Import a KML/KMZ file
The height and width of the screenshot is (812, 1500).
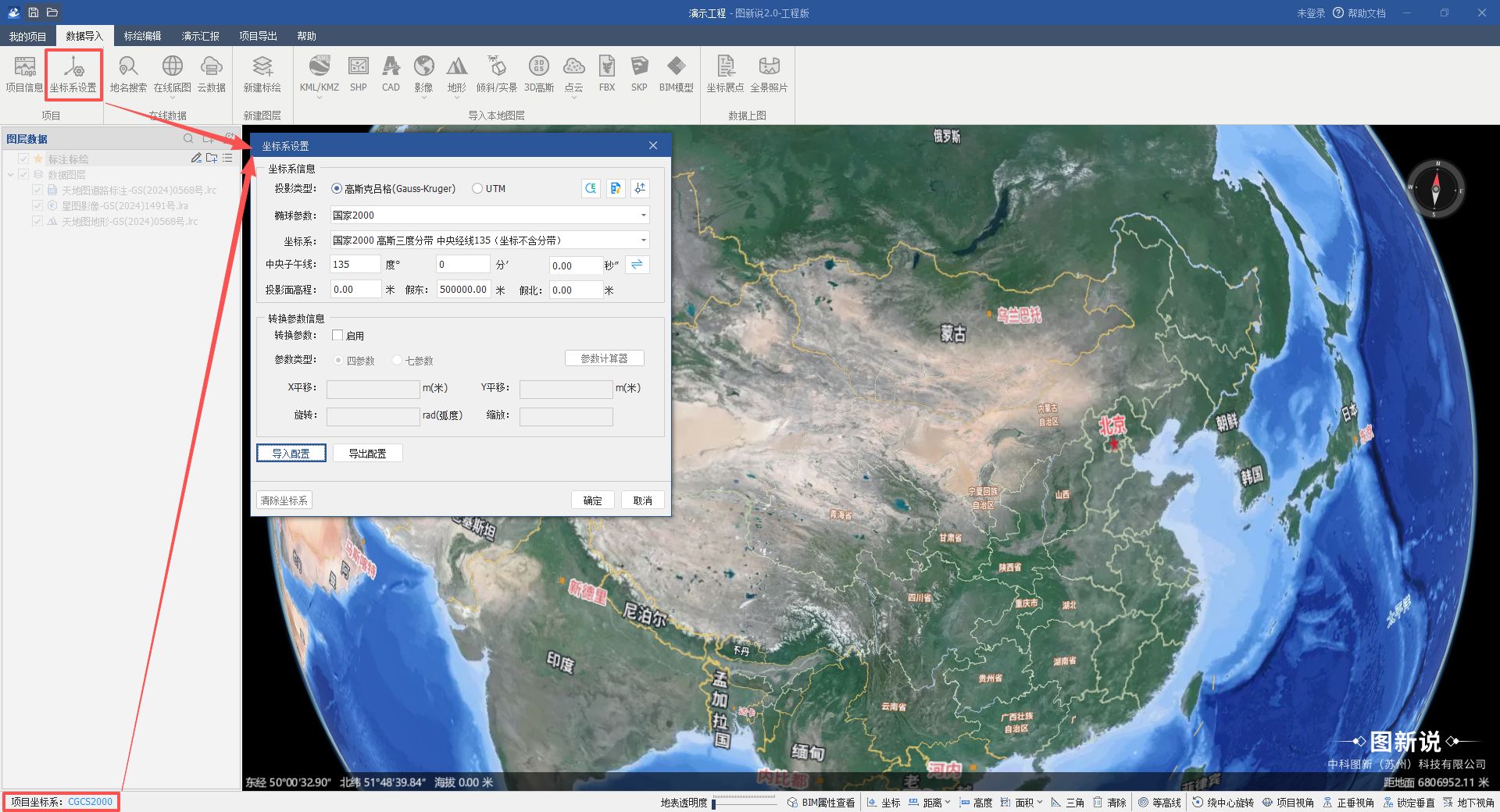coord(320,75)
